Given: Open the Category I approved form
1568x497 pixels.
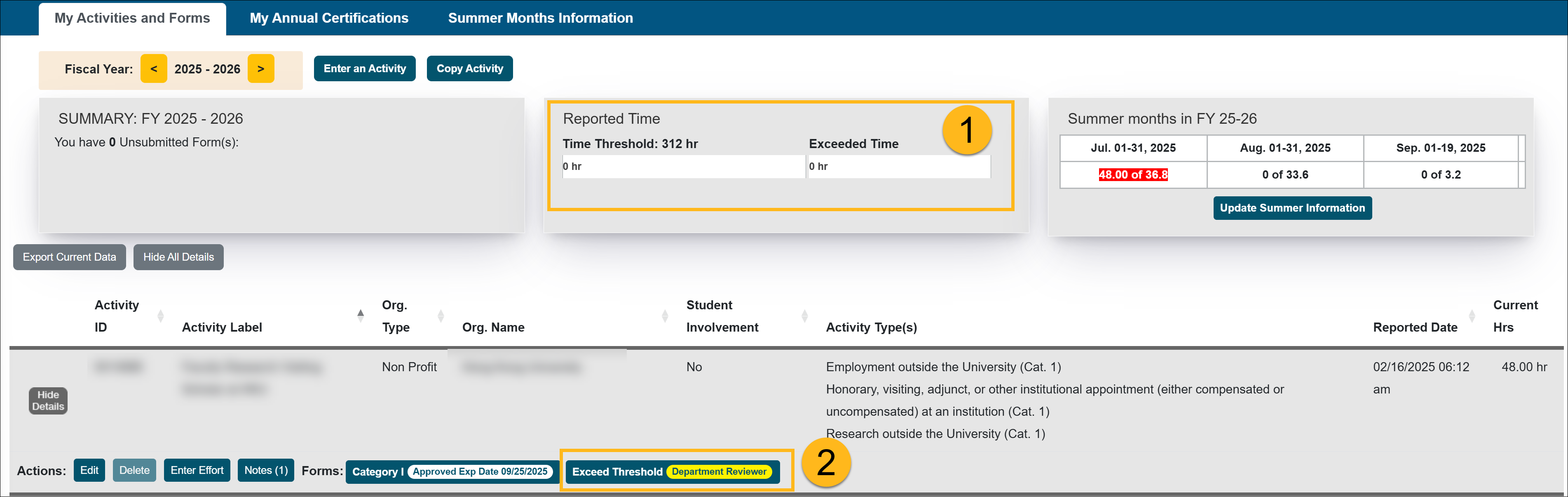Looking at the screenshot, I should 450,471.
